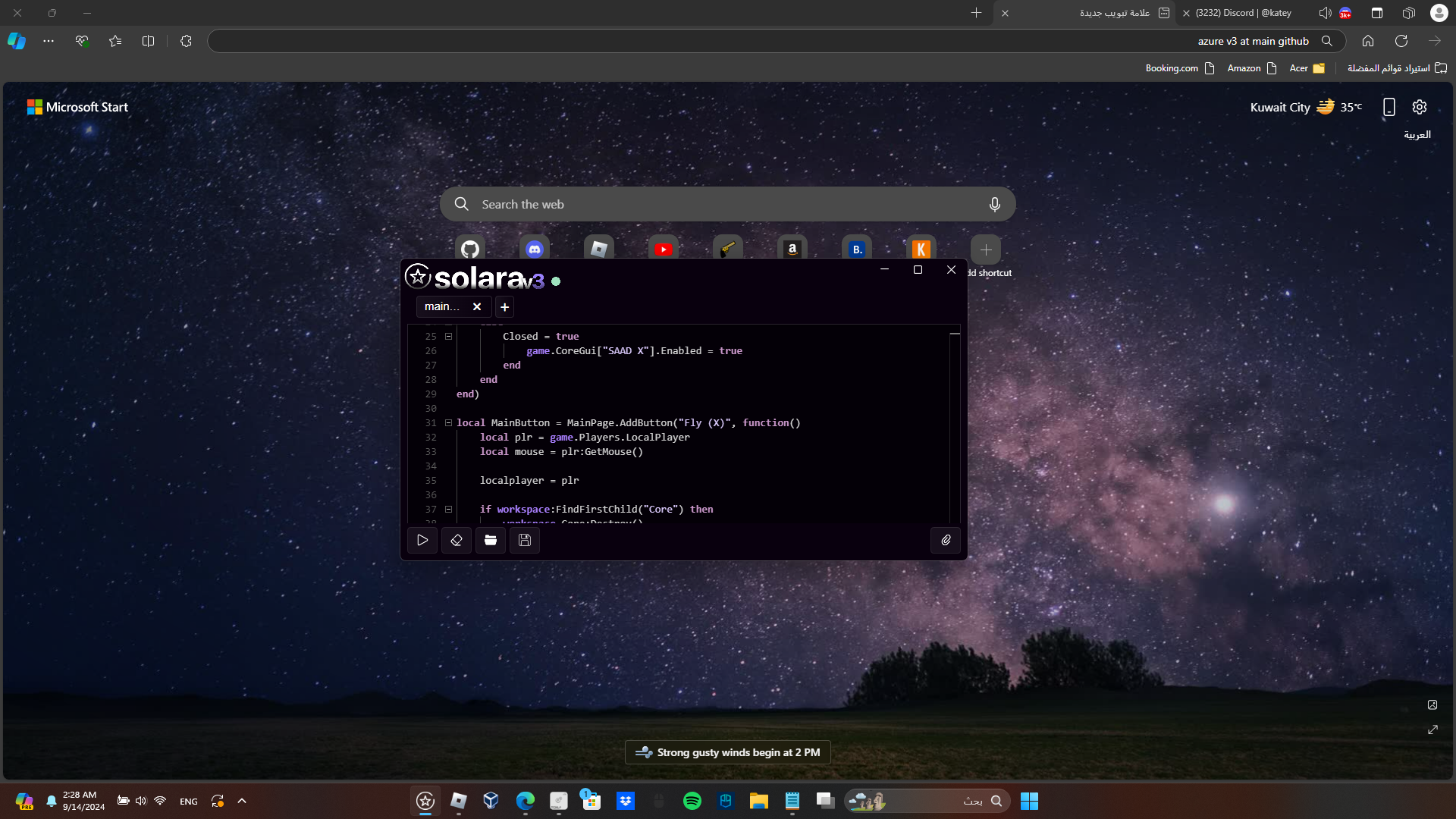Viewport: 1456px width, 819px height.
Task: Click the browser address bar
Action: [x=777, y=41]
